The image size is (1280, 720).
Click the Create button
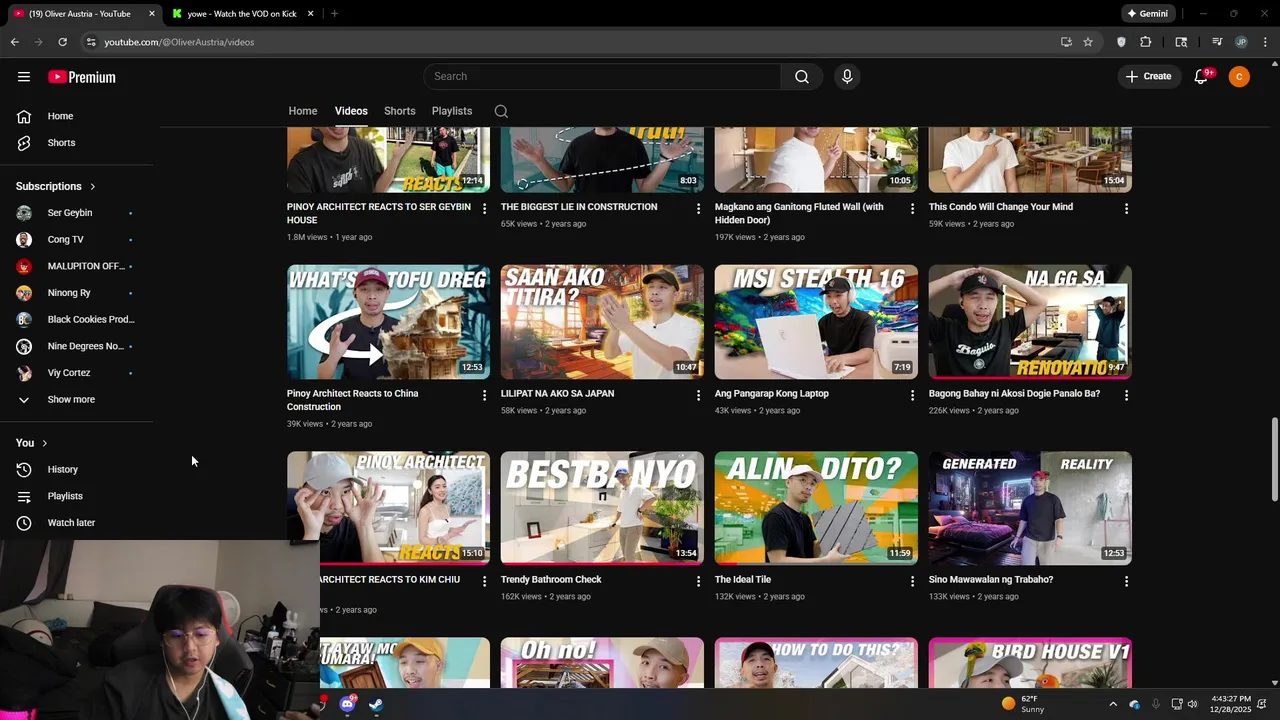(x=1149, y=77)
